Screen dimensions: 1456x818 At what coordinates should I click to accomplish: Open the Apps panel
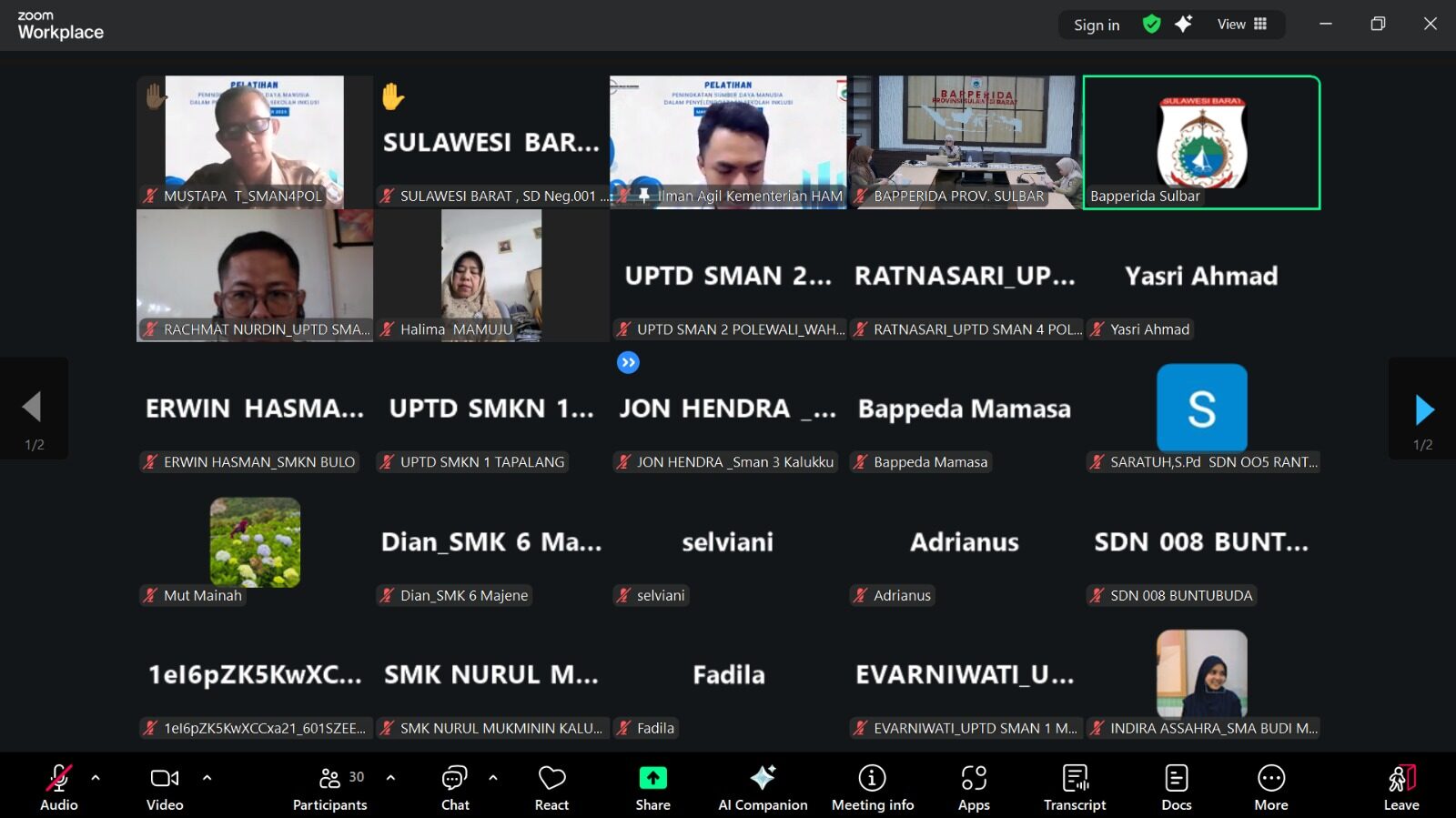click(x=973, y=787)
